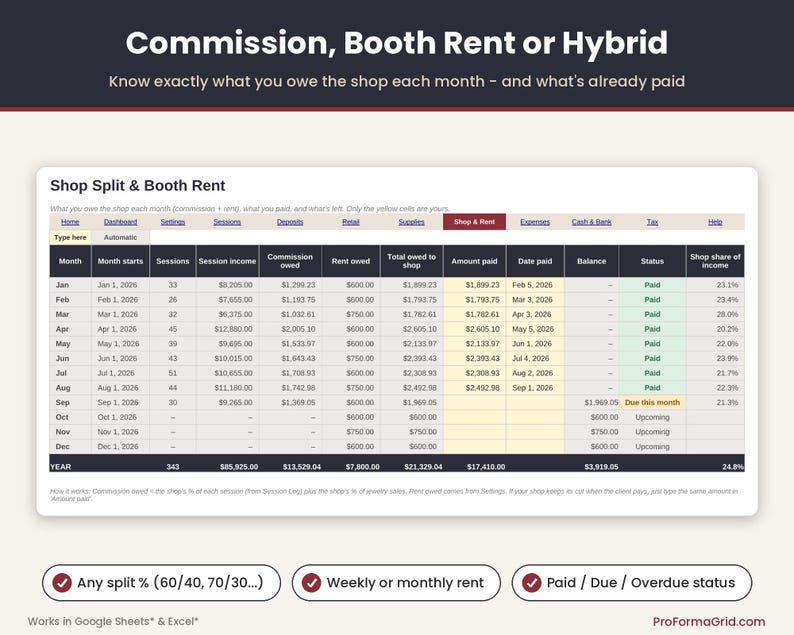Click the 'Month starts' column header
The image size is (794, 635).
pyautogui.click(x=121, y=261)
